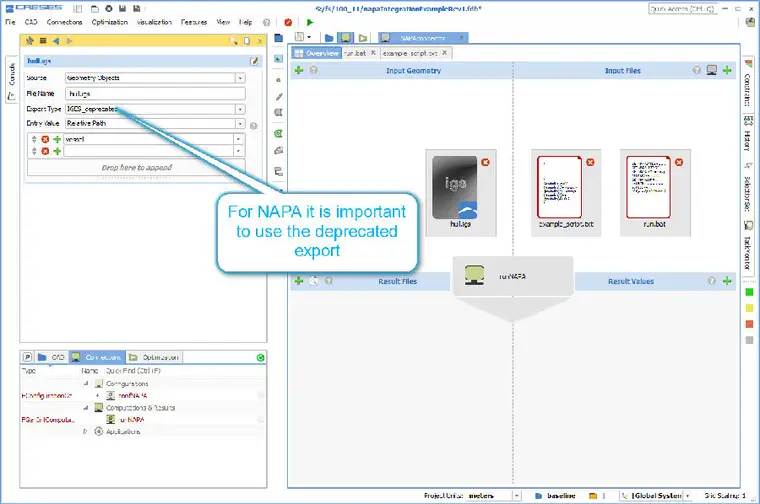Screen dimensions: 760x504
Task: Click the red stop icon in menu bar
Action: [288, 22]
